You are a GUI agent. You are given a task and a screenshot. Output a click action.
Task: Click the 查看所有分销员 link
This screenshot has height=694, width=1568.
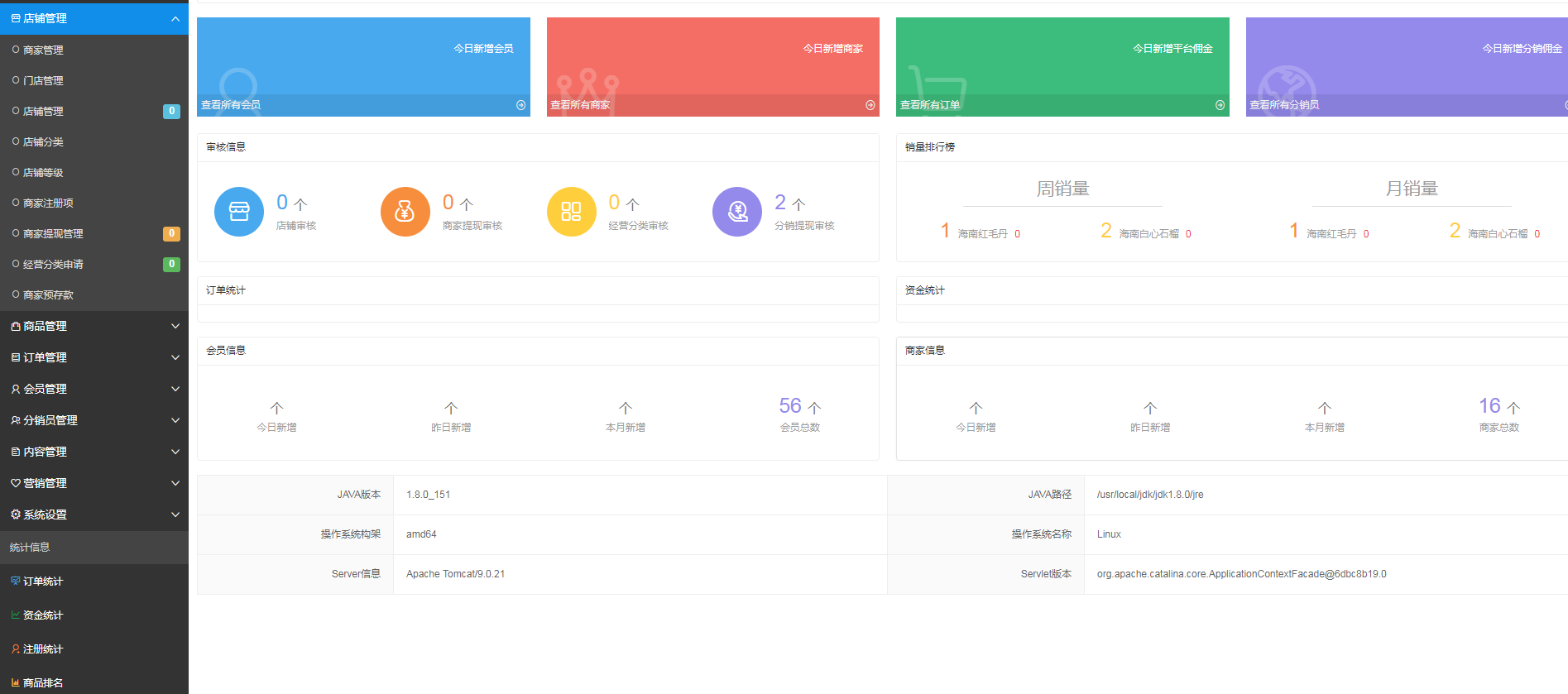pyautogui.click(x=1284, y=105)
